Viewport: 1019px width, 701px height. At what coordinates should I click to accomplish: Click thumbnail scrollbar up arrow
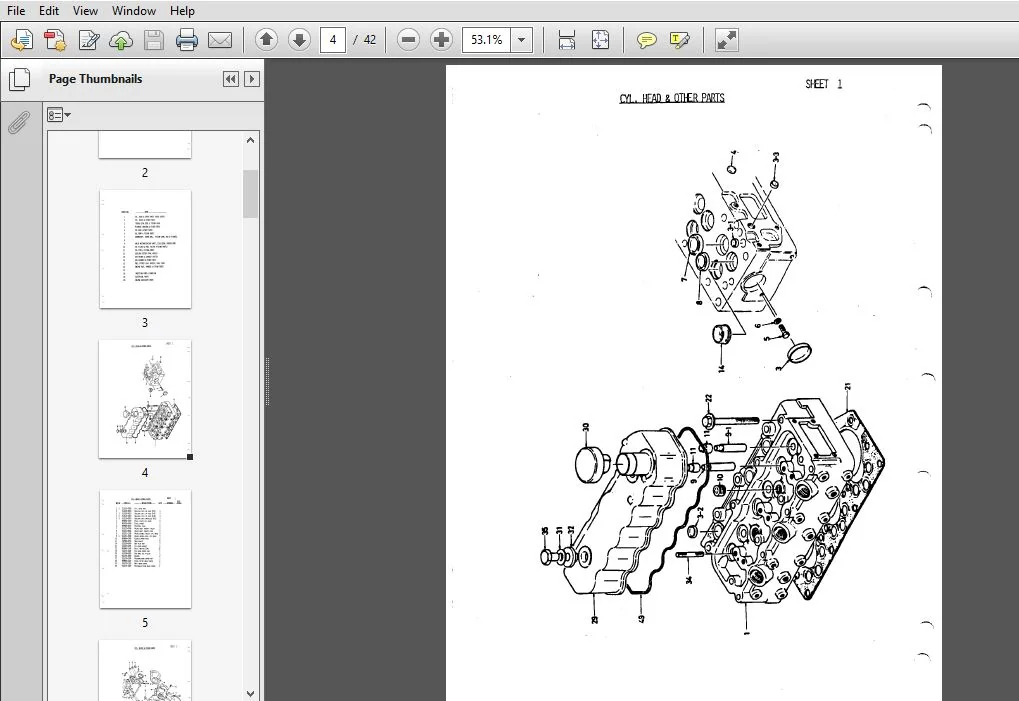(251, 140)
